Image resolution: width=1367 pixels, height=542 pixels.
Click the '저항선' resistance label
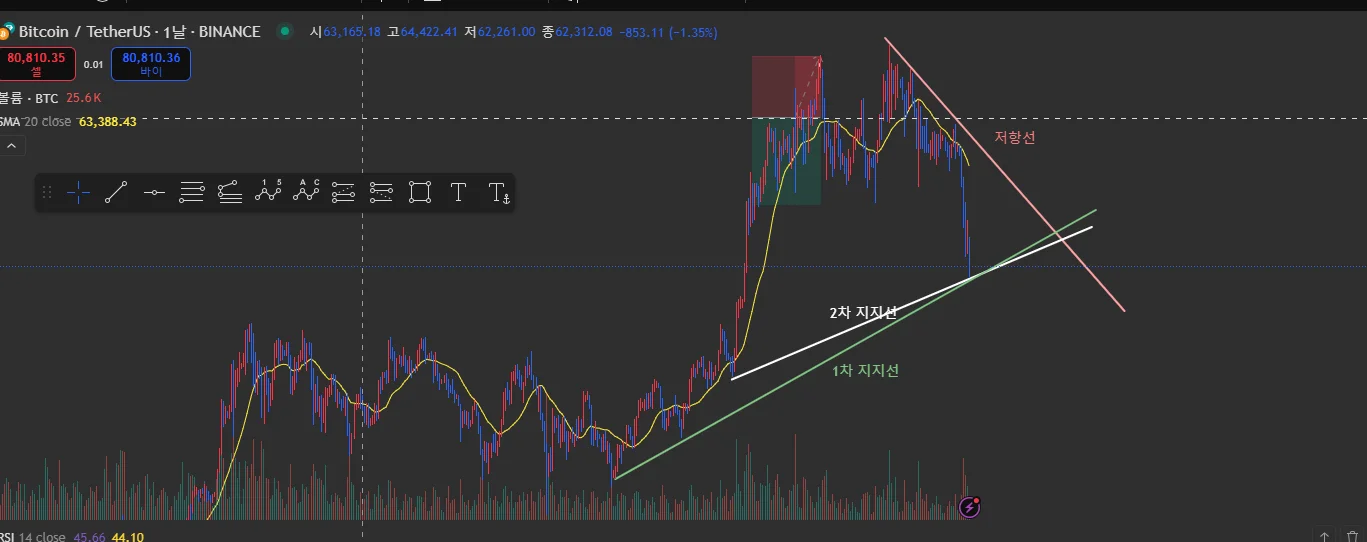(x=1014, y=138)
